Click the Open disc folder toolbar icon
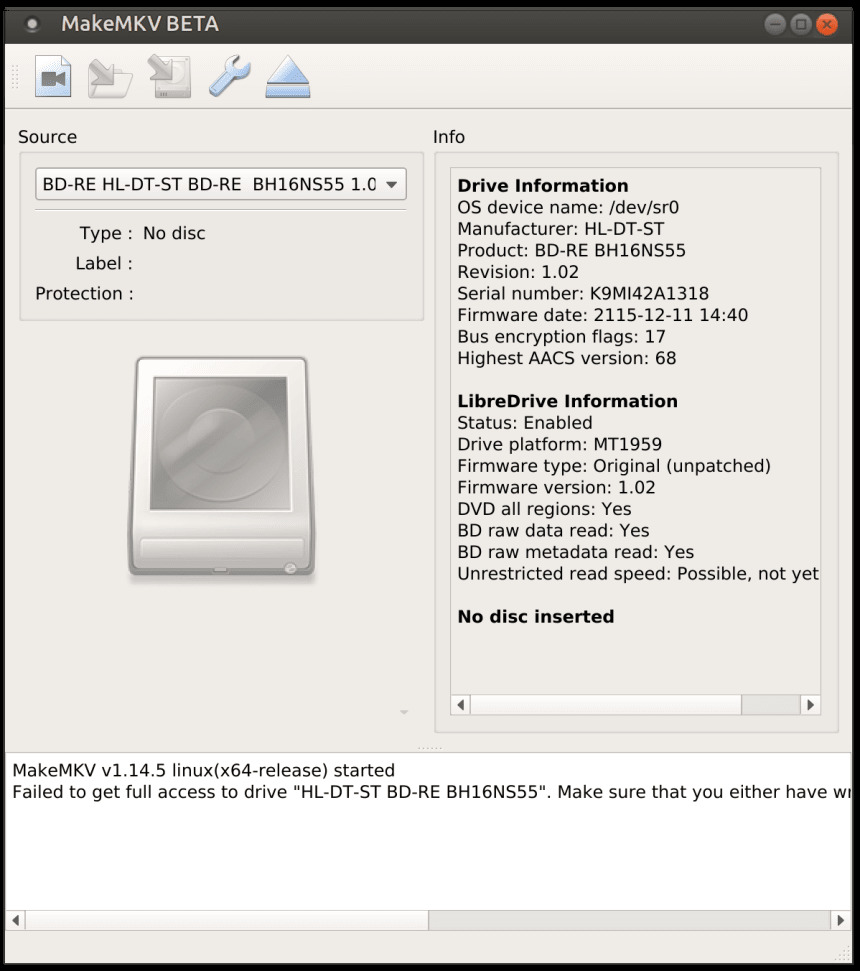Viewport: 860px width, 971px height. 110,77
